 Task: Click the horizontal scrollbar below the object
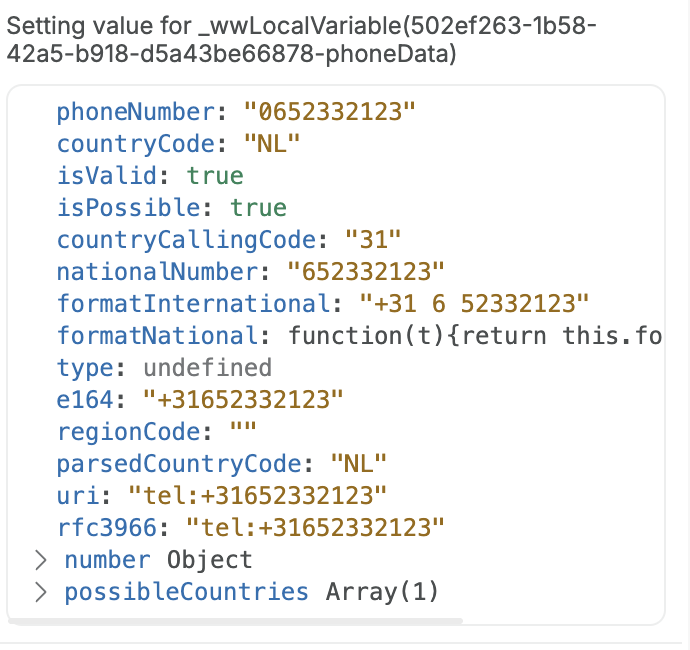[x=235, y=621]
